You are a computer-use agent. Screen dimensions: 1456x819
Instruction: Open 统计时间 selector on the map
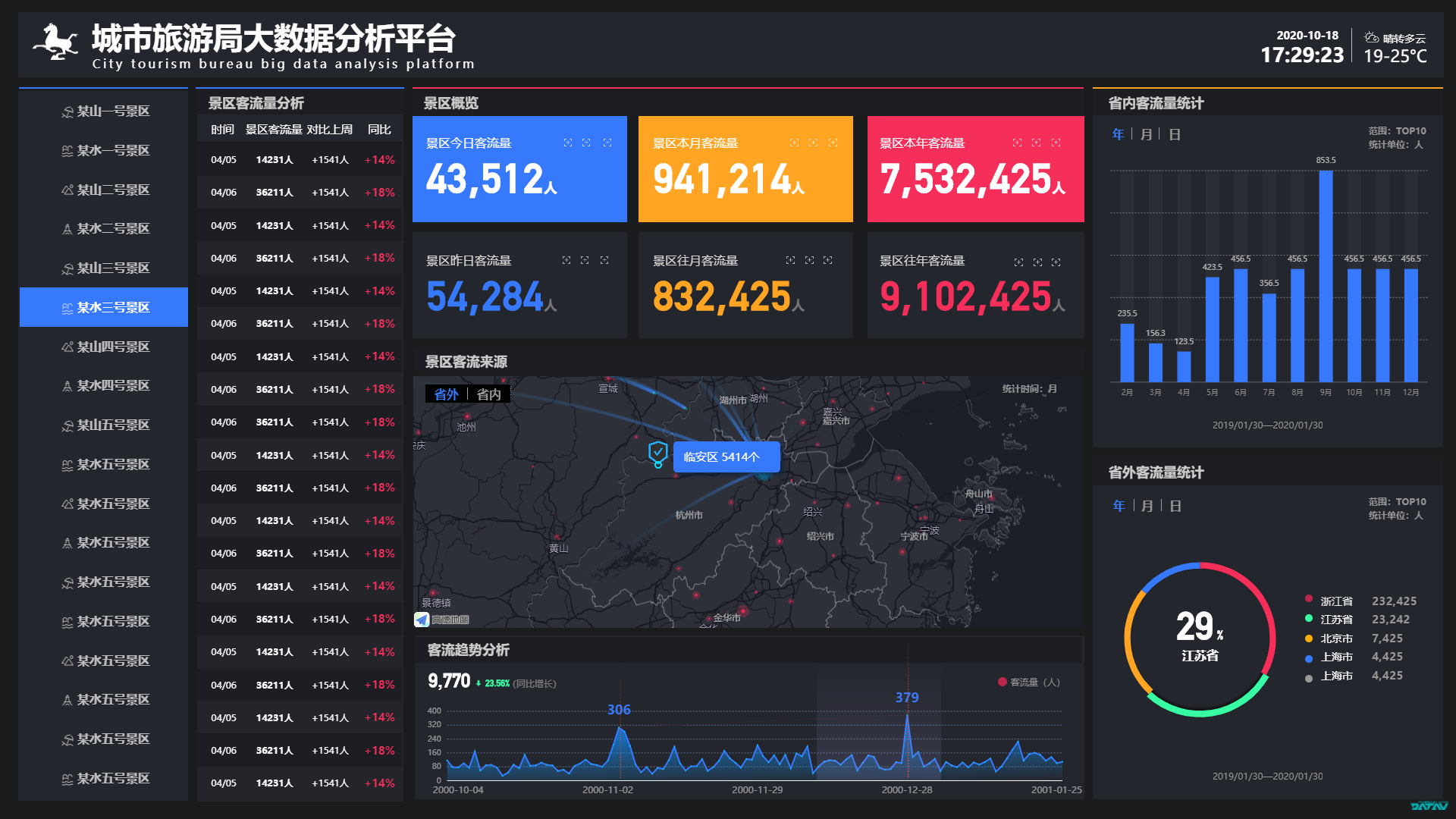pyautogui.click(x=1029, y=389)
